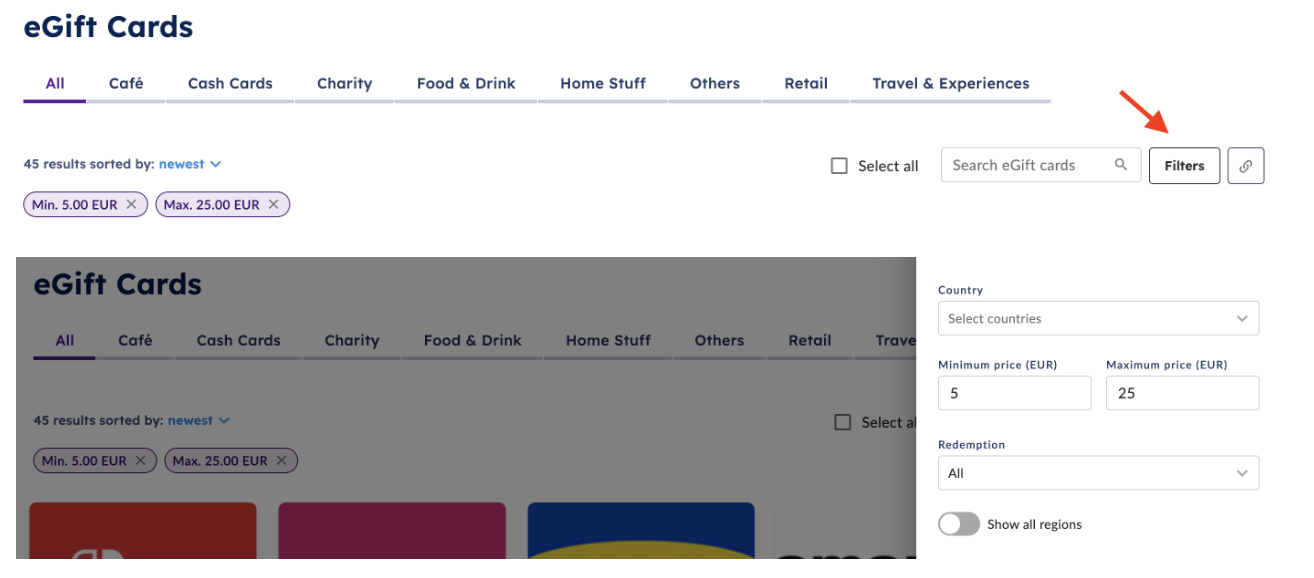This screenshot has height=578, width=1314.
Task: Tick the dimmed lower Select all checkbox
Action: [842, 422]
